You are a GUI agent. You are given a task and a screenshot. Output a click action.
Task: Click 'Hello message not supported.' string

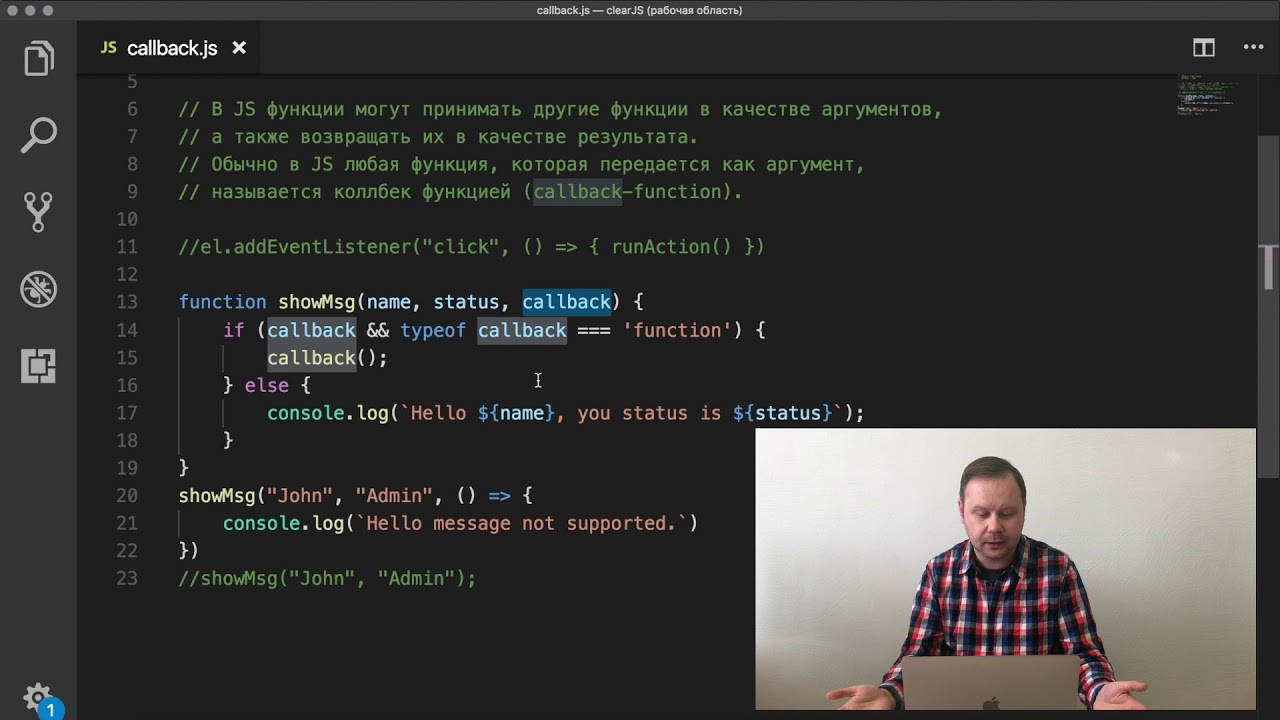click(521, 523)
